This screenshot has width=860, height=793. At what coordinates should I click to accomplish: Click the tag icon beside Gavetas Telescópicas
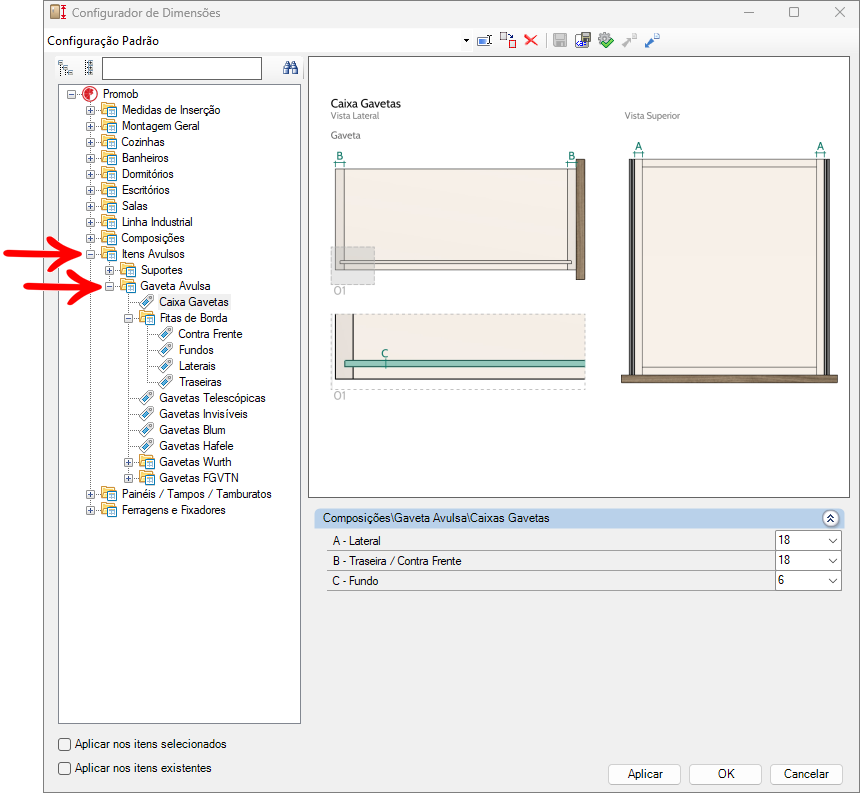pyautogui.click(x=146, y=398)
